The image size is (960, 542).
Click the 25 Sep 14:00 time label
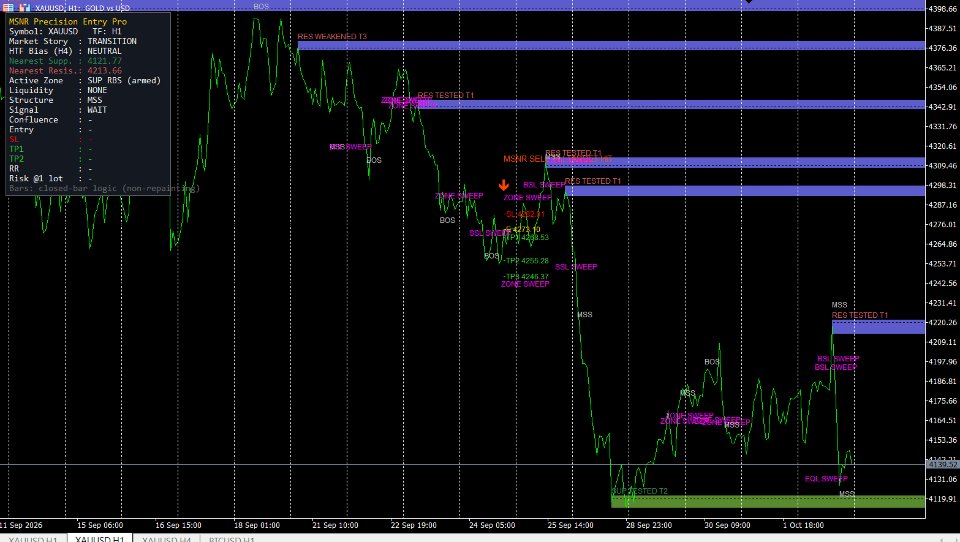click(x=570, y=525)
